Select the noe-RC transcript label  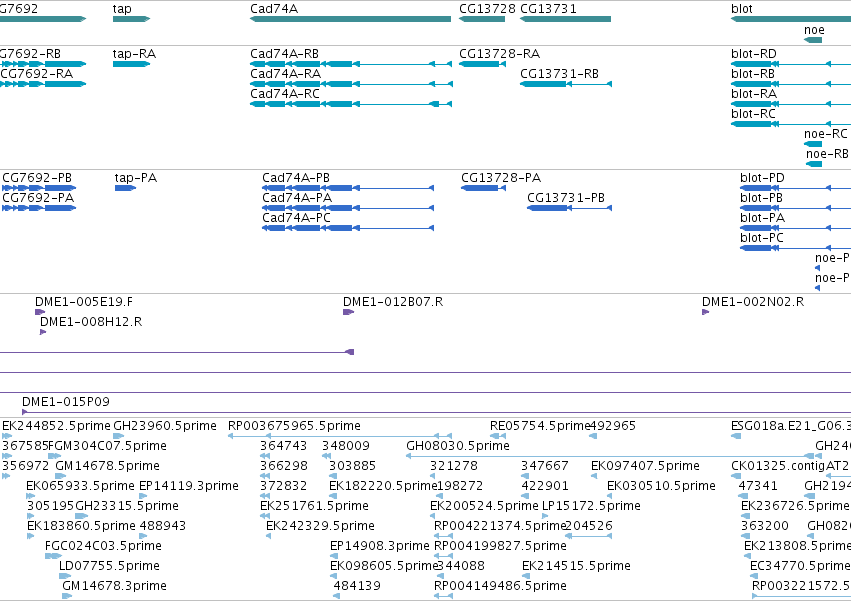(x=825, y=134)
